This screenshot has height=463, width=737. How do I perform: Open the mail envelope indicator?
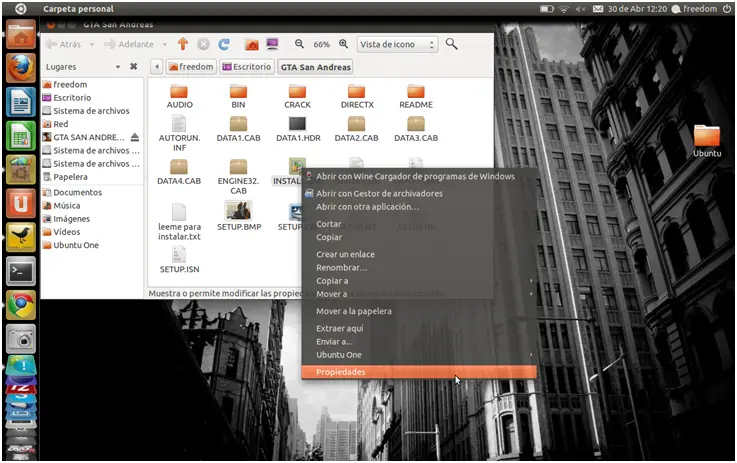[x=598, y=9]
